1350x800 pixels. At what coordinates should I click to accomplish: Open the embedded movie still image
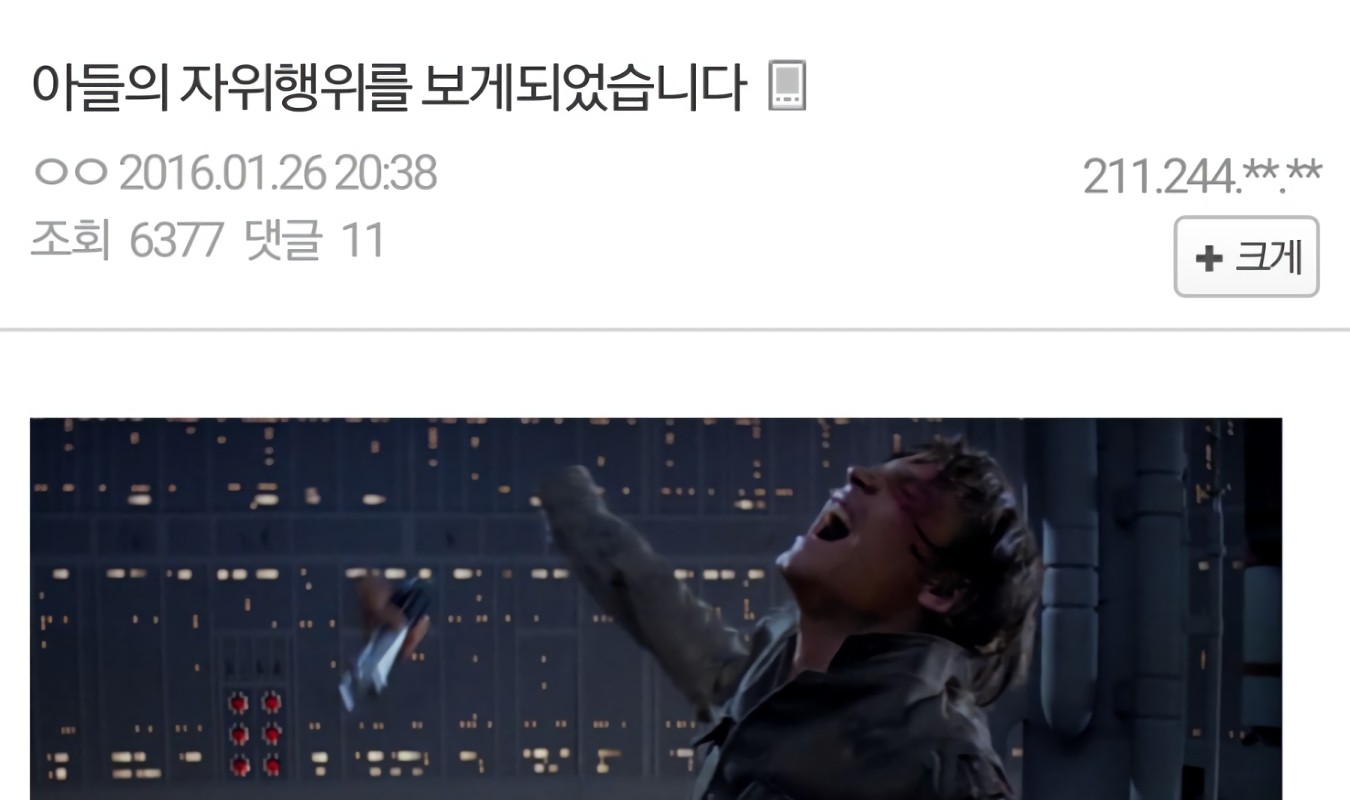click(x=656, y=609)
